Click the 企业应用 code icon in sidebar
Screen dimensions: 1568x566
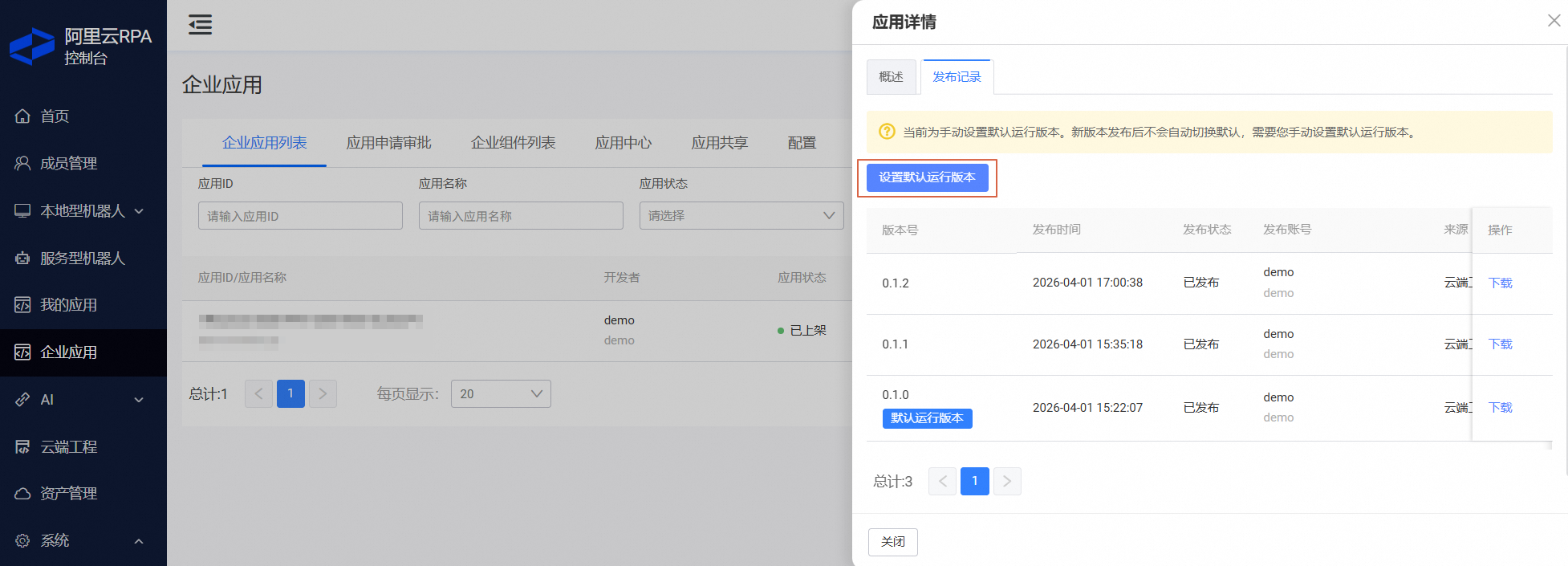22,352
